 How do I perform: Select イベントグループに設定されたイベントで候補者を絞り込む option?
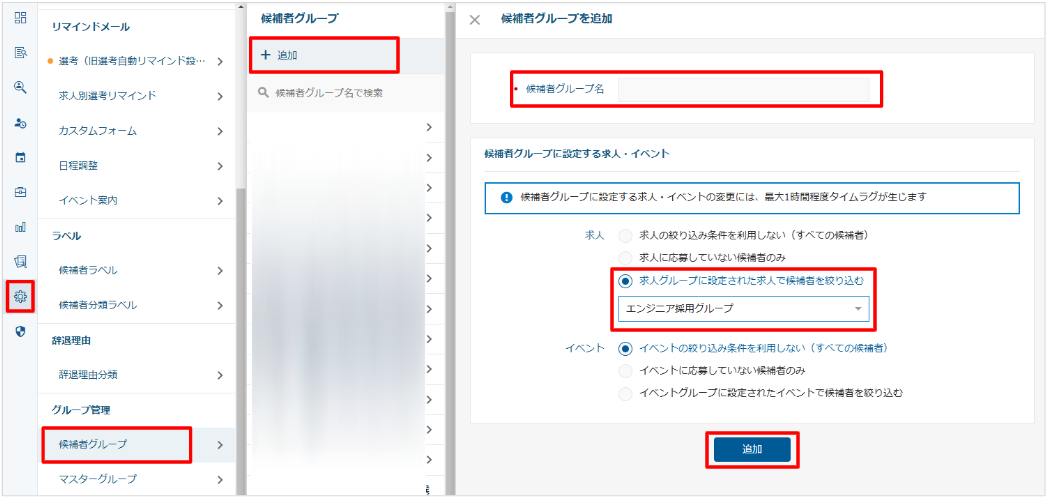pos(625,393)
